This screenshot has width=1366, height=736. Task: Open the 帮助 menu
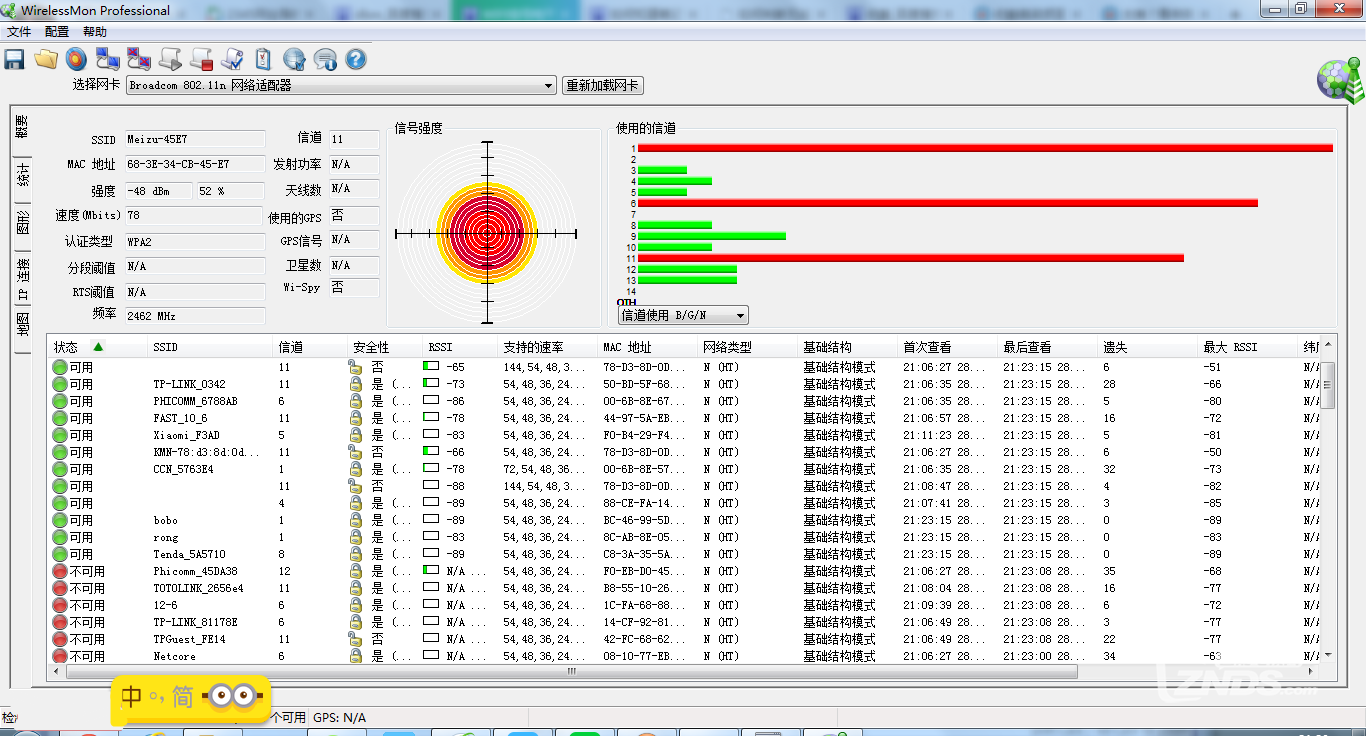(x=95, y=32)
